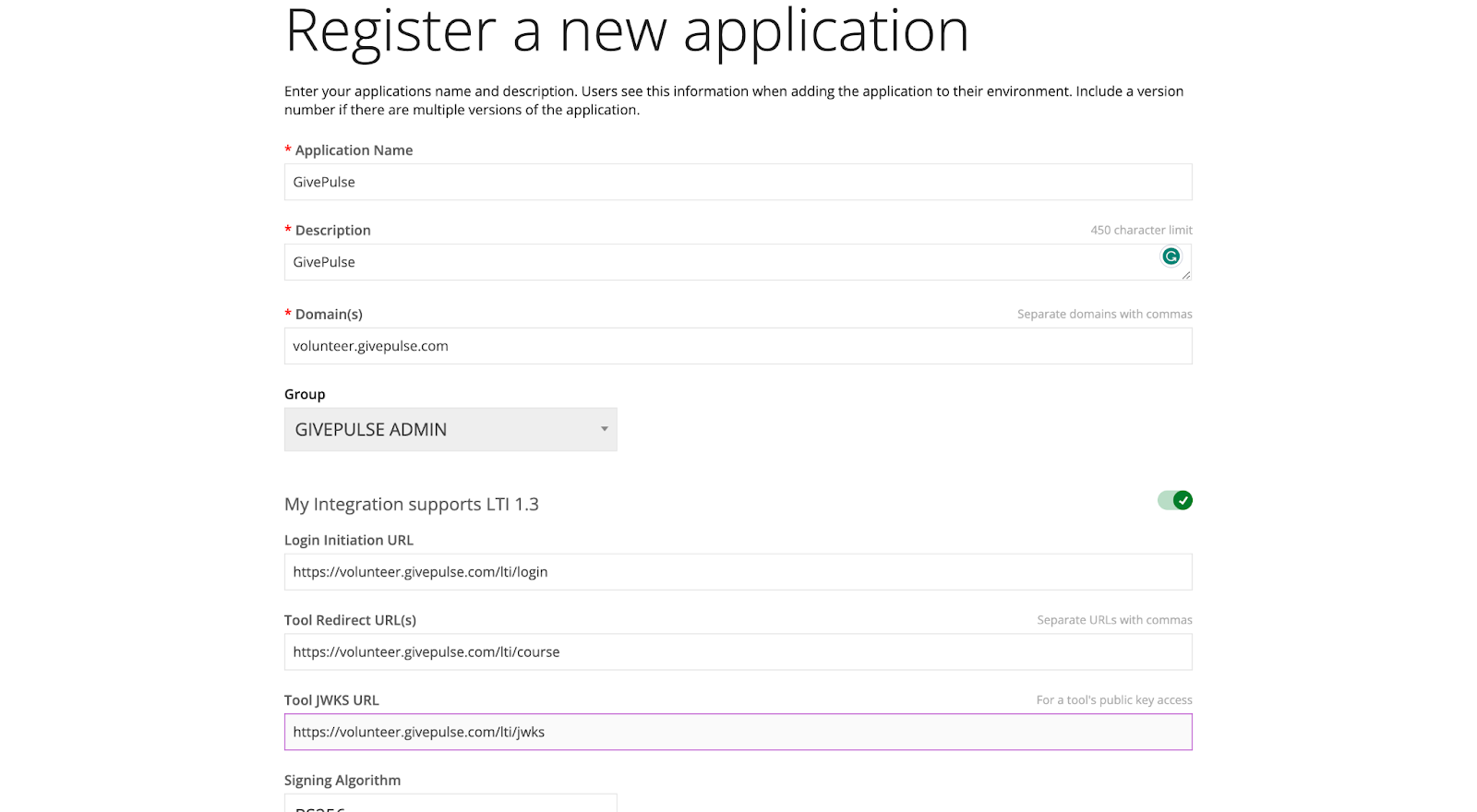The height and width of the screenshot is (812, 1477).
Task: Click 'My Integration supports LTI 1.3' label
Action: click(x=412, y=505)
